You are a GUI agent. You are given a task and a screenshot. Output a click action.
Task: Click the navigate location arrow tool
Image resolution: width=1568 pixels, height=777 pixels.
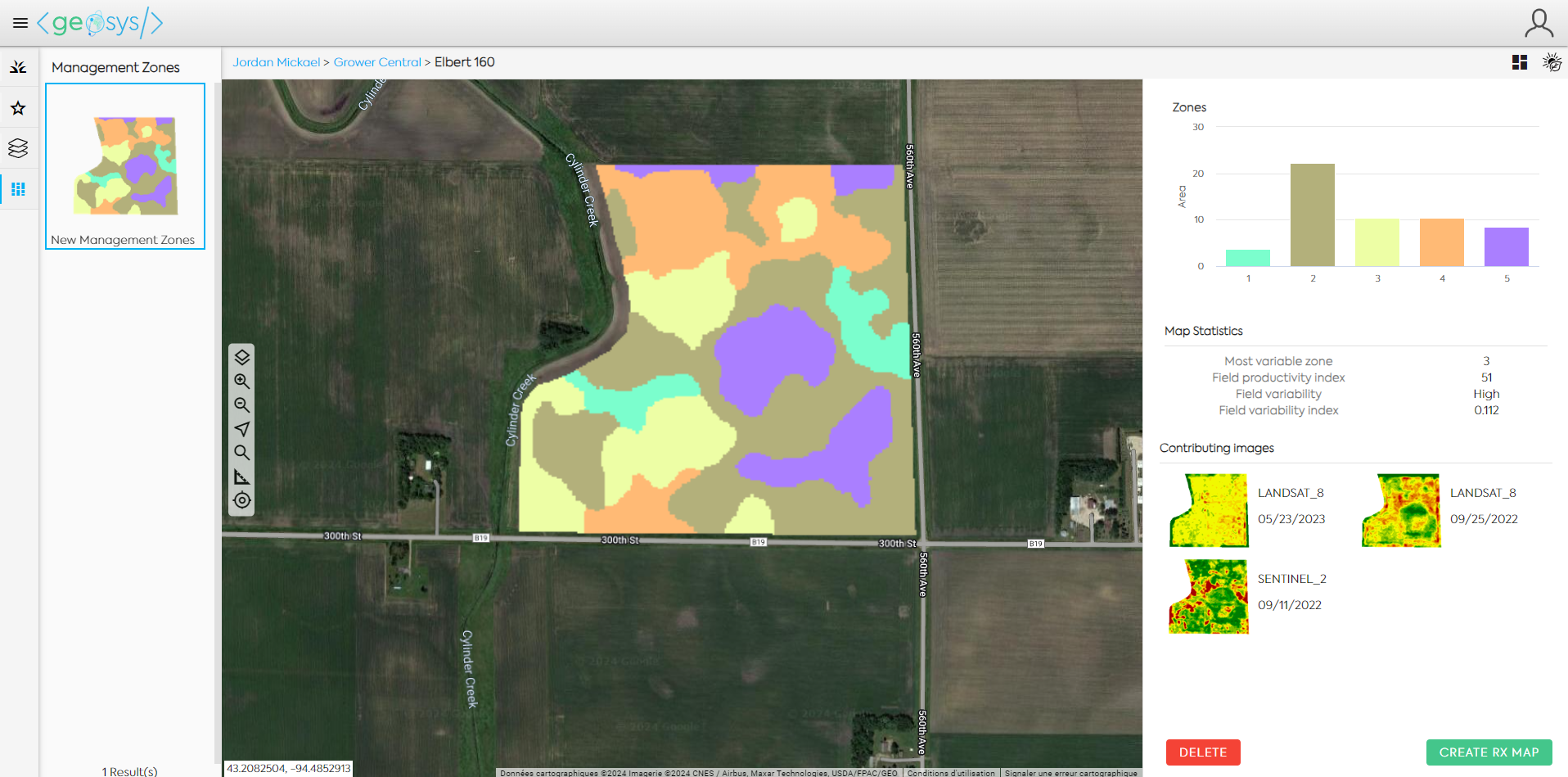(242, 429)
